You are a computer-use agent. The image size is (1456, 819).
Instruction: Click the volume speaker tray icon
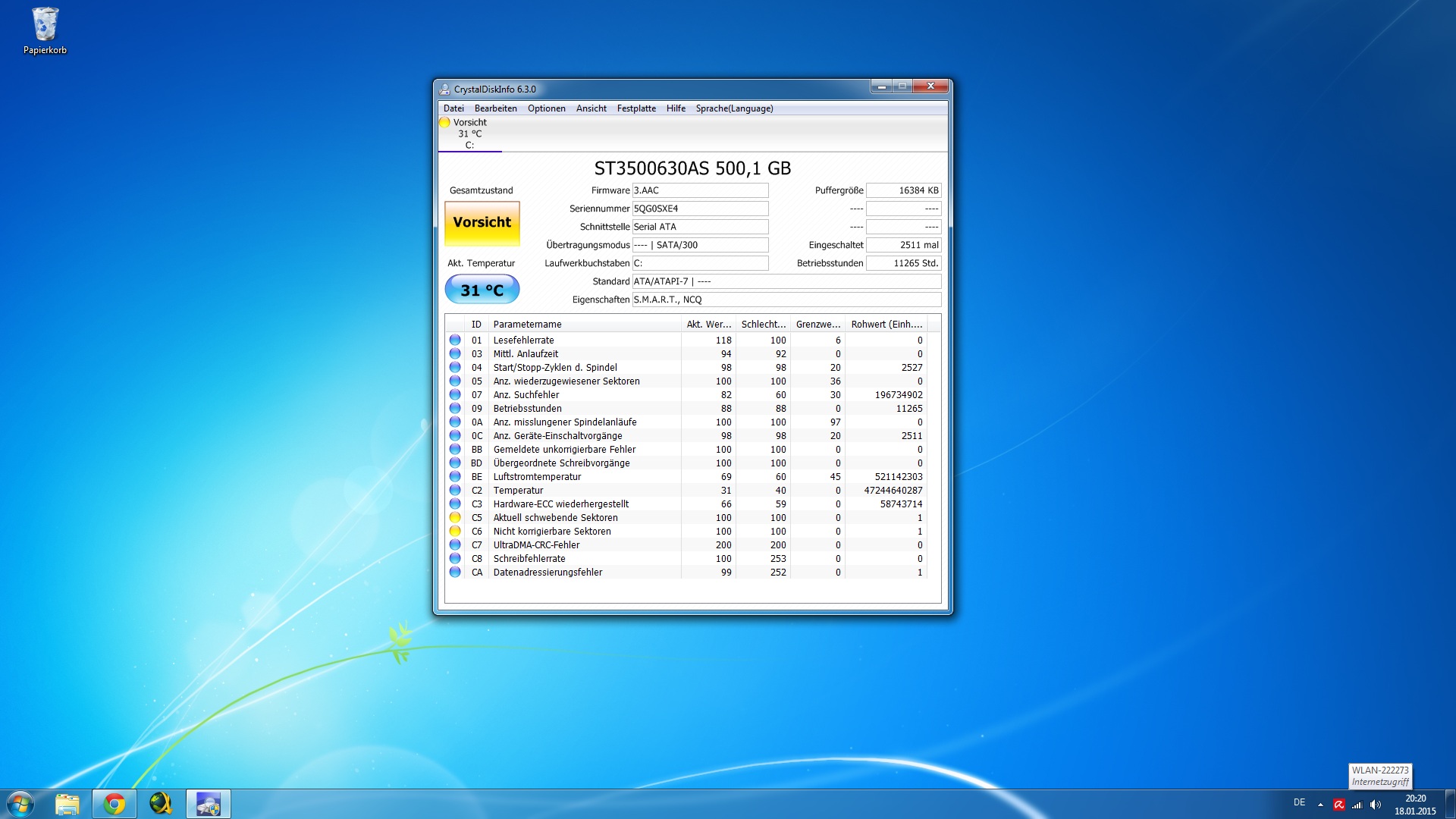pyautogui.click(x=1376, y=805)
